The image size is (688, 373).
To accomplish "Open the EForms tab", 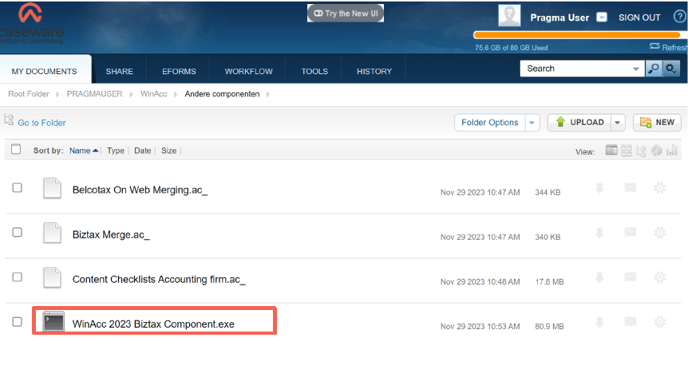I will coord(179,71).
